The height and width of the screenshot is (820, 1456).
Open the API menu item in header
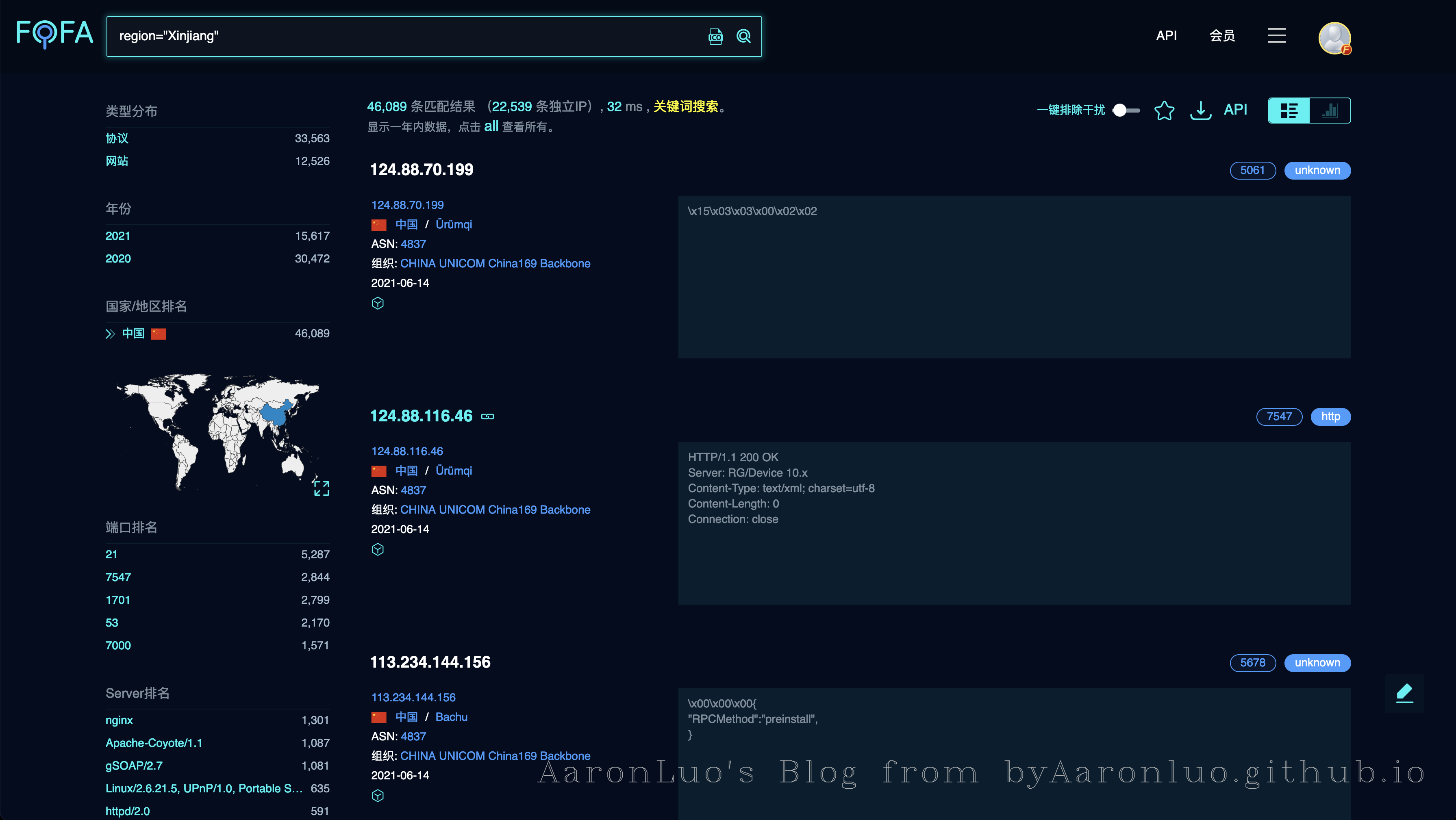pyautogui.click(x=1166, y=36)
